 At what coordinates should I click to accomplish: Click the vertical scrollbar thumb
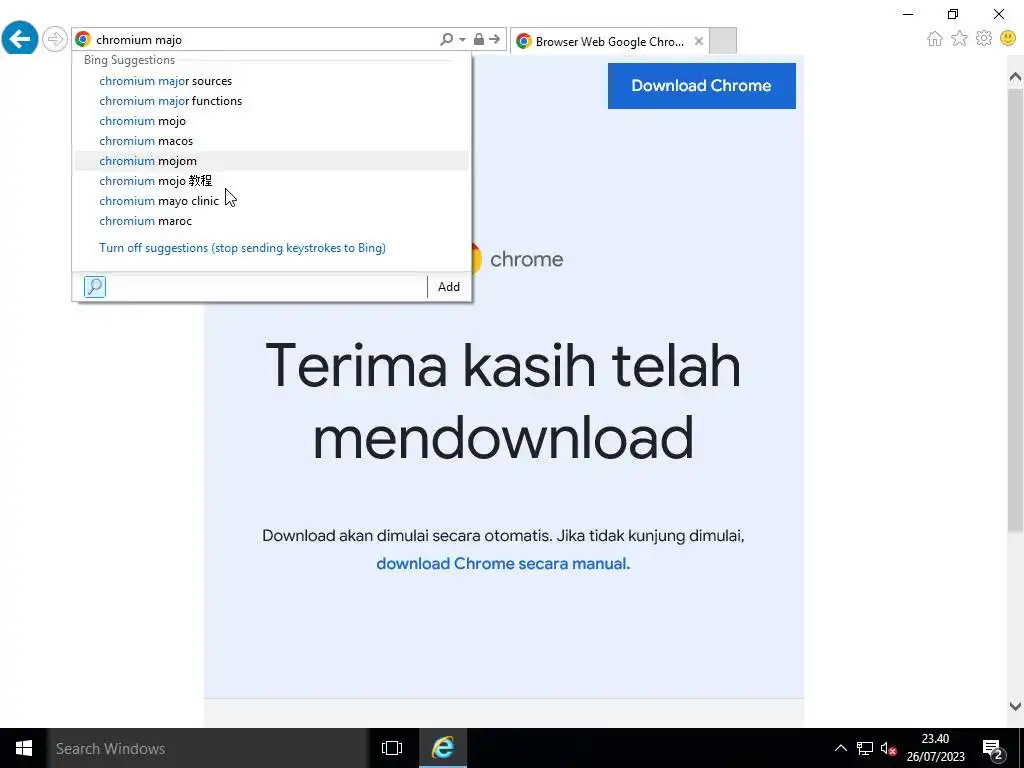[x=1015, y=311]
